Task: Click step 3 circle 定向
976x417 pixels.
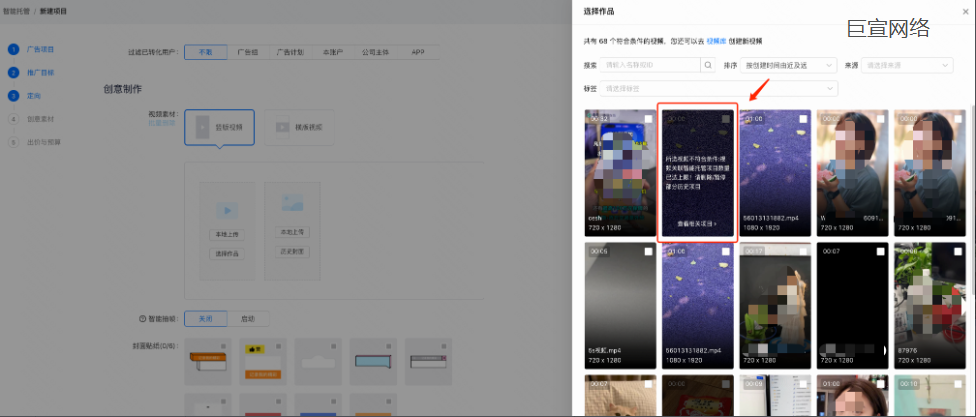Action: click(x=14, y=96)
